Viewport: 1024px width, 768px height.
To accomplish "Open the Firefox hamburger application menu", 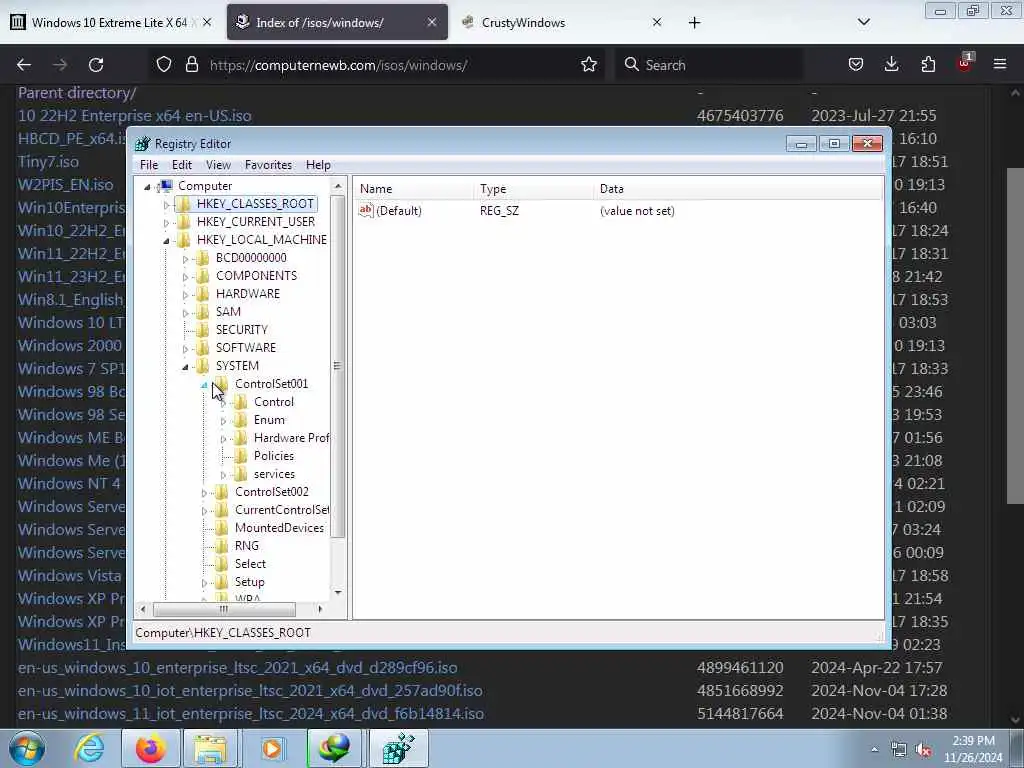I will tap(1000, 65).
